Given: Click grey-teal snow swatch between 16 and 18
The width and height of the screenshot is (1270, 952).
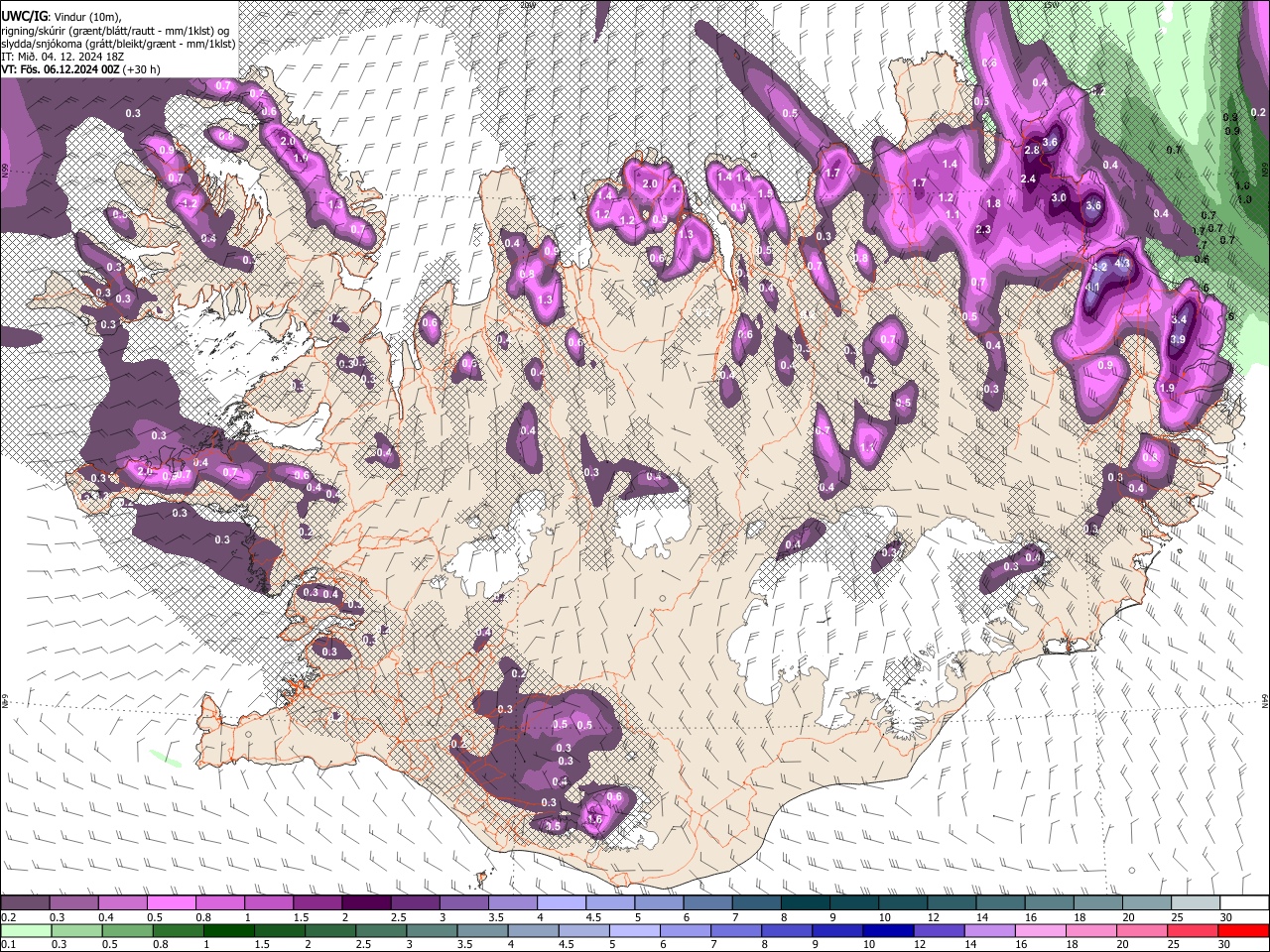Looking at the screenshot, I should [1051, 903].
